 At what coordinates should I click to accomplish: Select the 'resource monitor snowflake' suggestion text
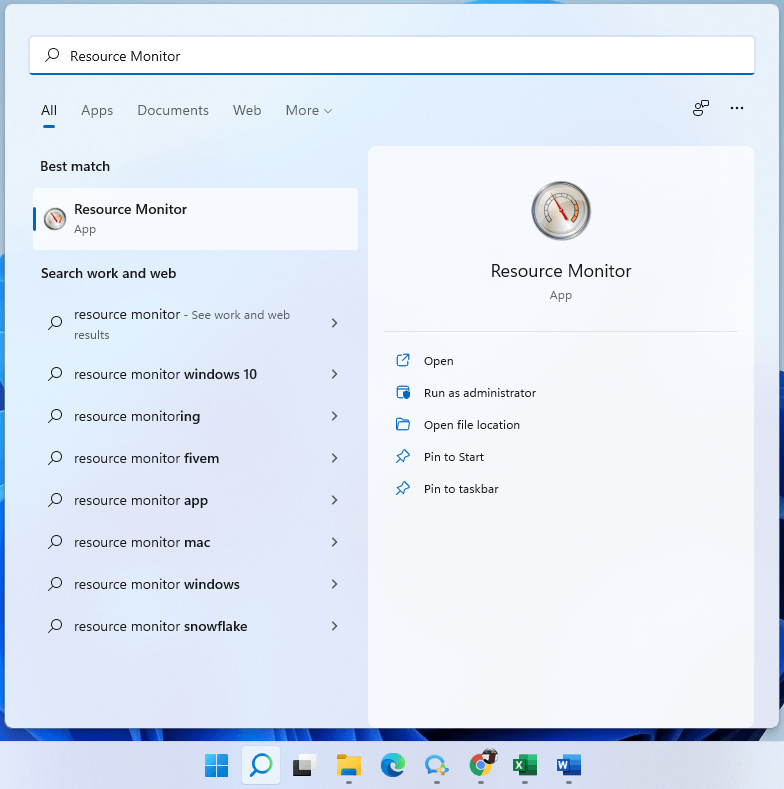(x=161, y=626)
